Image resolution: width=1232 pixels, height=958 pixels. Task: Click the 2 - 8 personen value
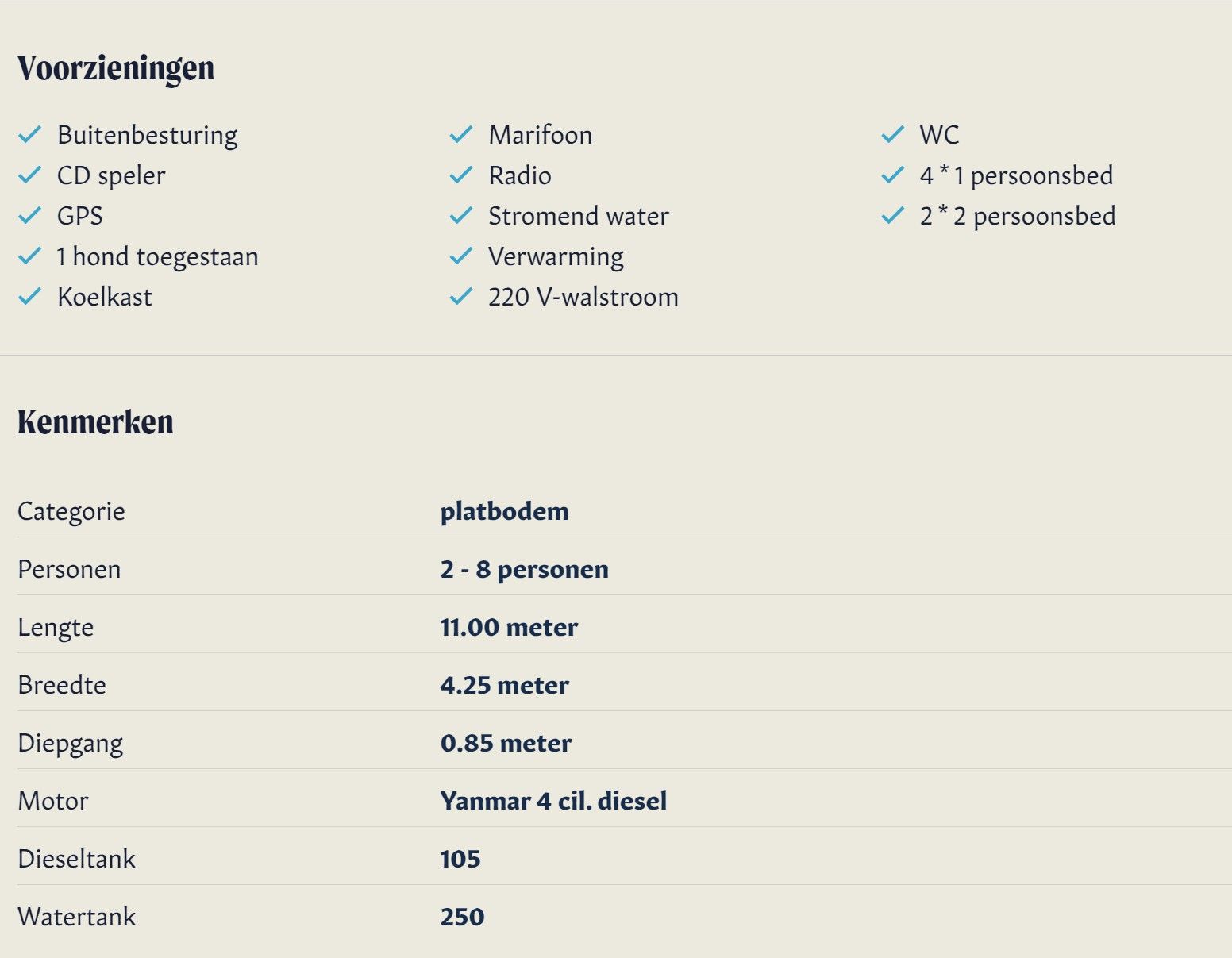pos(524,569)
